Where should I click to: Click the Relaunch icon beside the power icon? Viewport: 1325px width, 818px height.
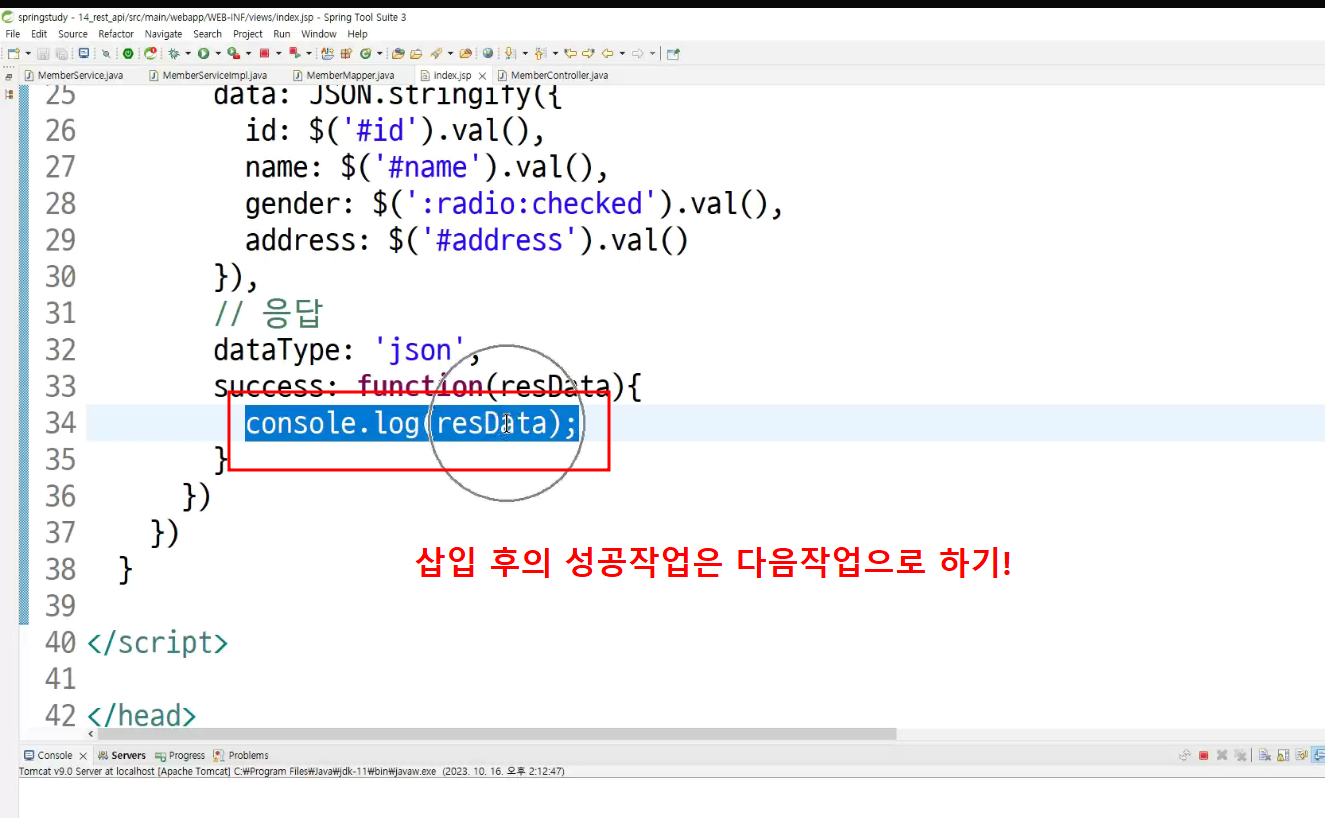[x=150, y=54]
